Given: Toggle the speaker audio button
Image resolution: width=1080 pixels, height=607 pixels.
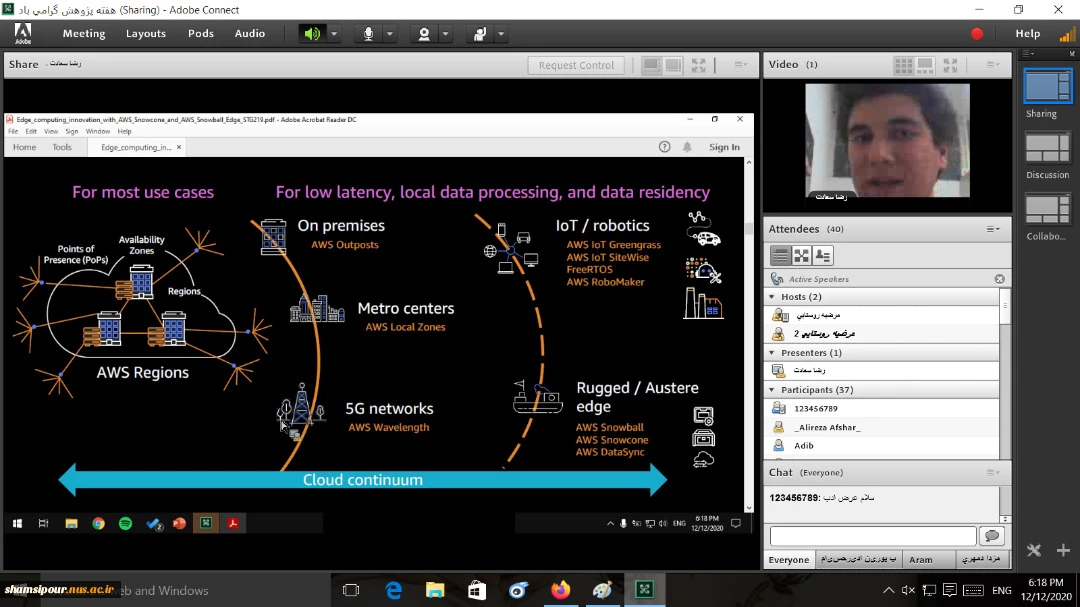Looking at the screenshot, I should tap(312, 34).
